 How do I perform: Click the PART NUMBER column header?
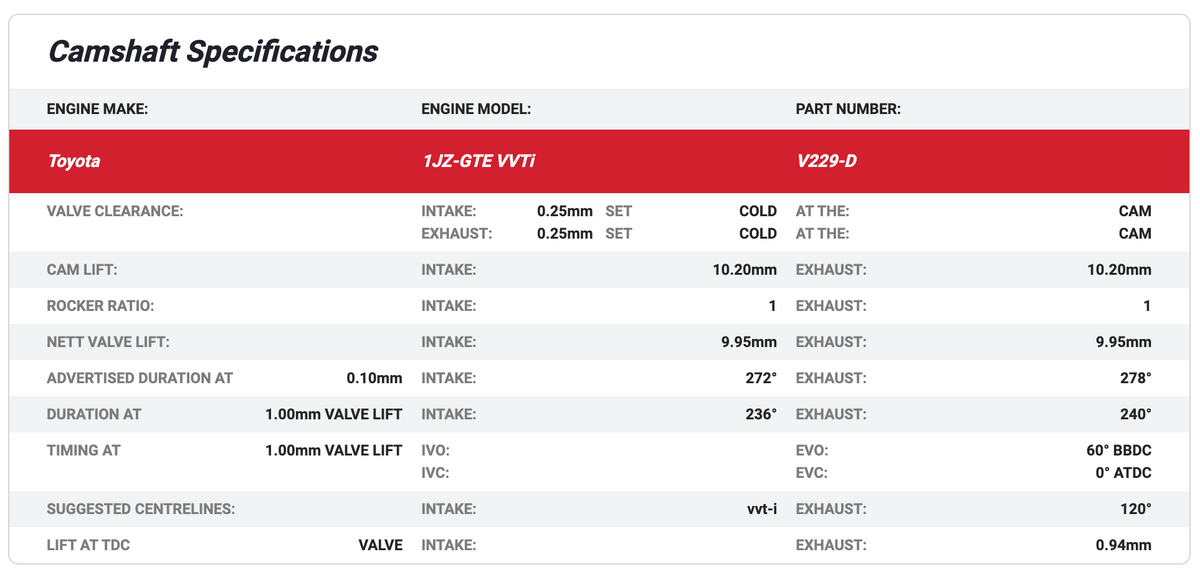coord(848,109)
